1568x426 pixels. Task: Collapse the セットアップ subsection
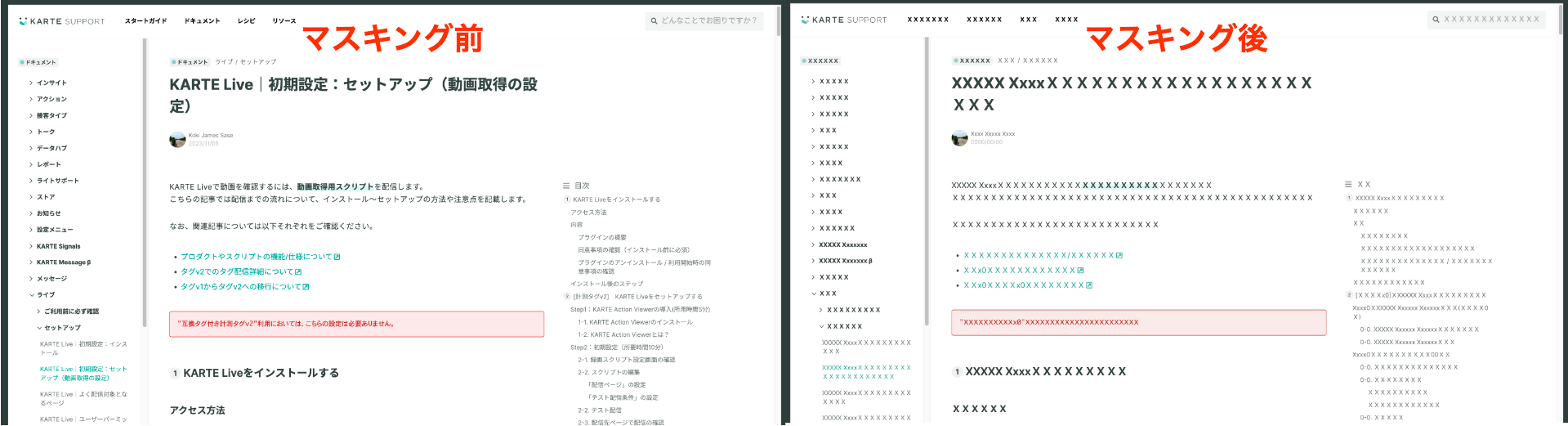point(59,328)
